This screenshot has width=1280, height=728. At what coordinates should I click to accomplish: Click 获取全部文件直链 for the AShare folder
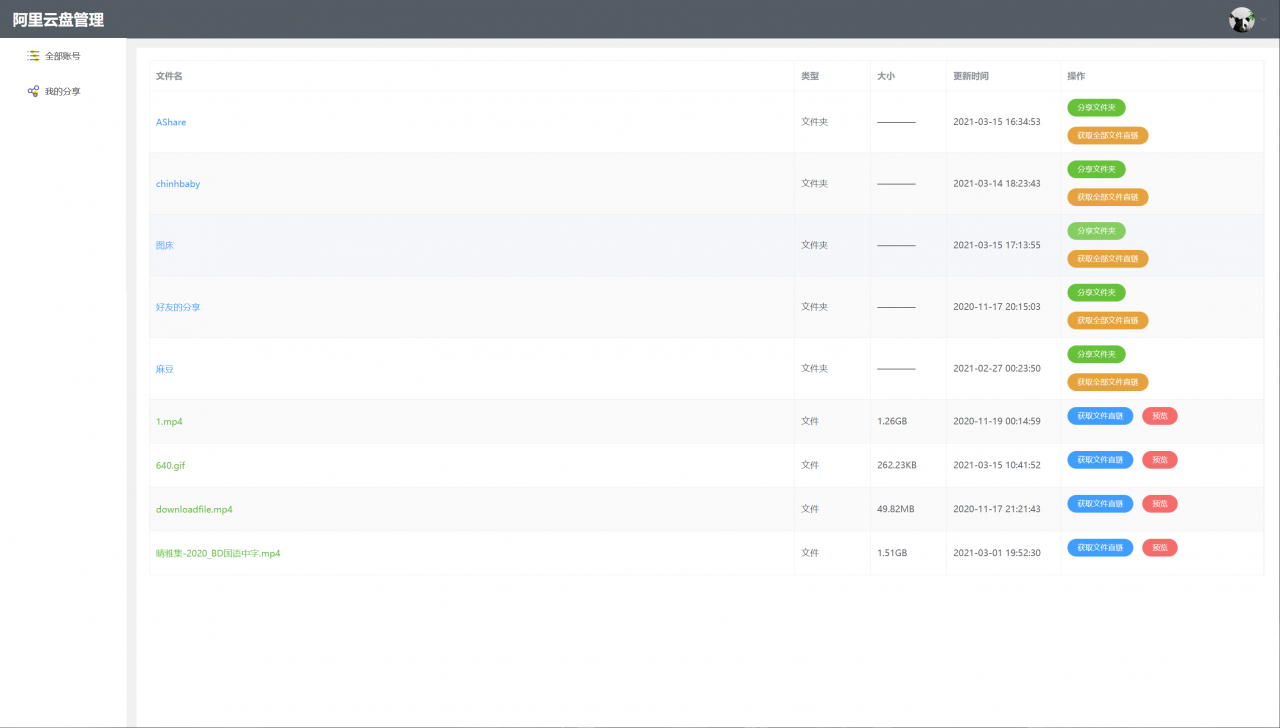click(x=1108, y=136)
